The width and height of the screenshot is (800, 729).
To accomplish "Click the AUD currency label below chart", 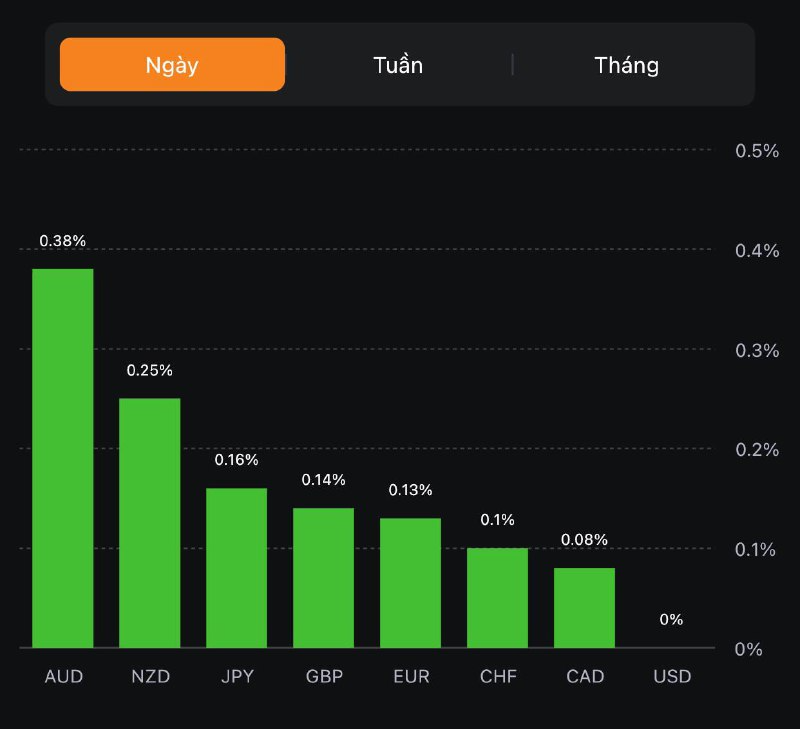I will click(63, 677).
